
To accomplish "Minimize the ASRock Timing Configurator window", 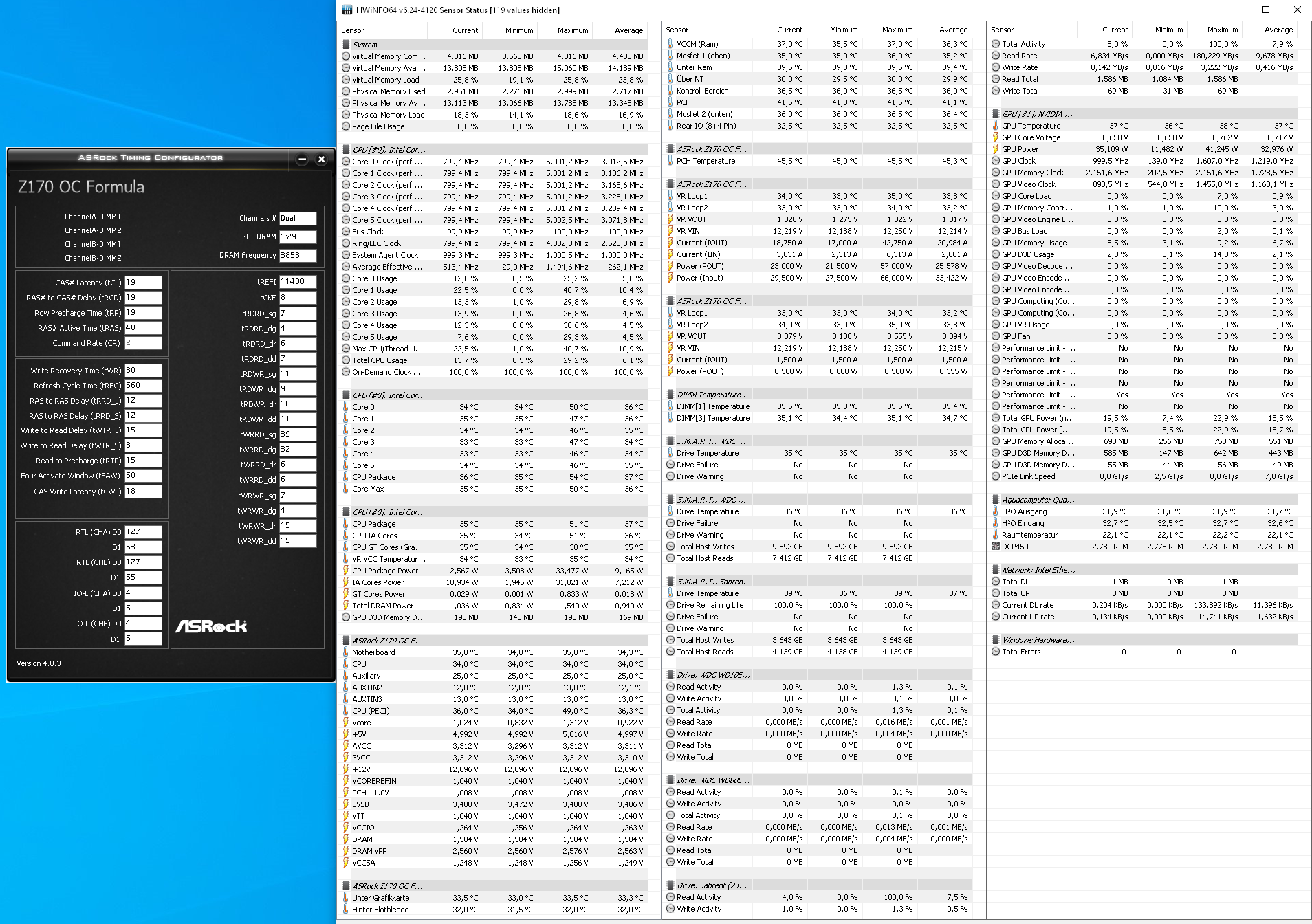I will tap(302, 159).
